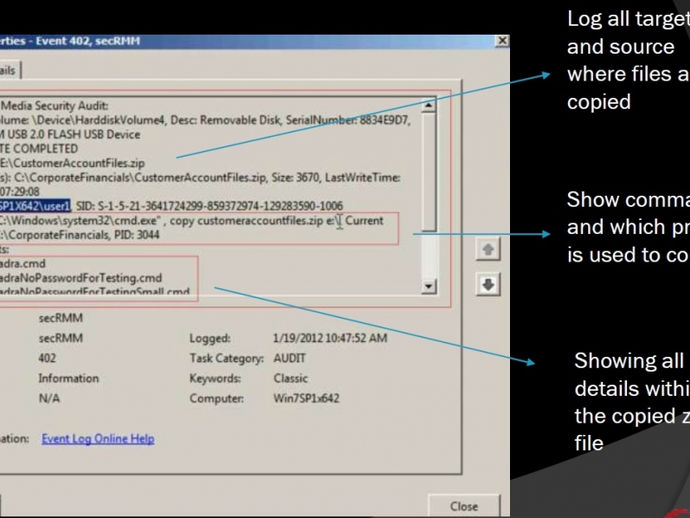Image resolution: width=690 pixels, height=518 pixels.
Task: Click the Media Security Audit heading line
Action: coord(54,106)
